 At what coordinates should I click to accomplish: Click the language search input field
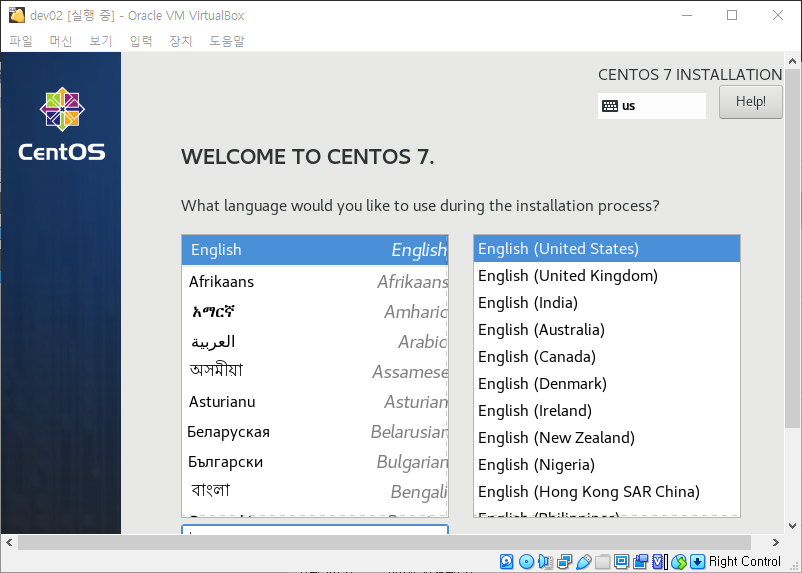315,529
